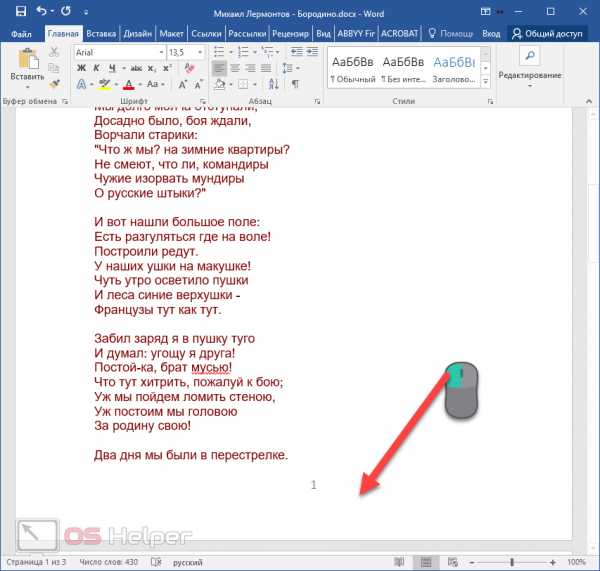600x571 pixels.
Task: Switch to the Рассылки tab
Action: [x=247, y=34]
